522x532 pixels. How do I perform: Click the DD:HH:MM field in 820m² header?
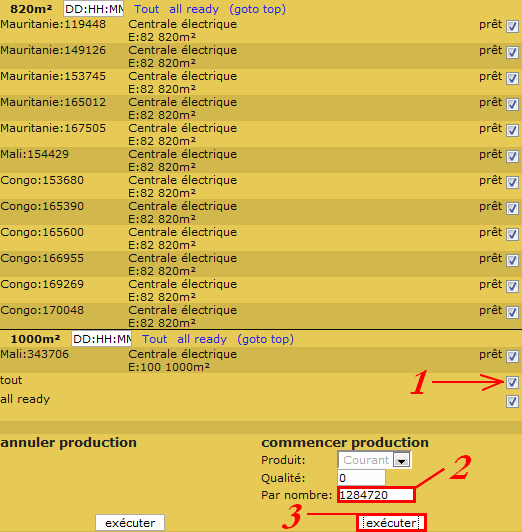(x=94, y=9)
